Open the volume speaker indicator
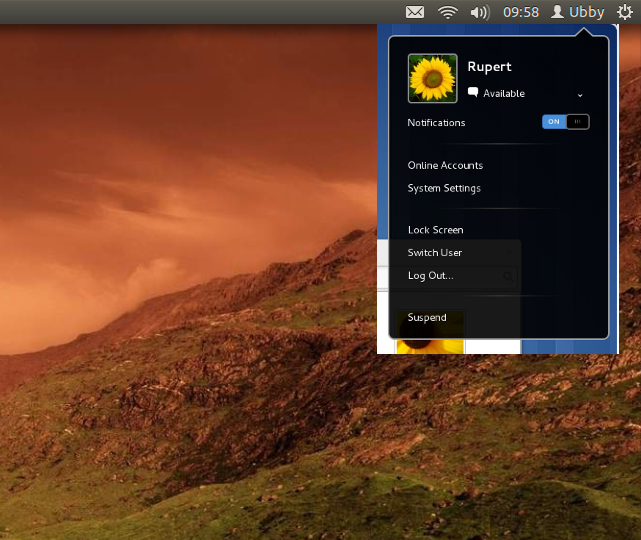This screenshot has height=540, width=641. pyautogui.click(x=479, y=12)
